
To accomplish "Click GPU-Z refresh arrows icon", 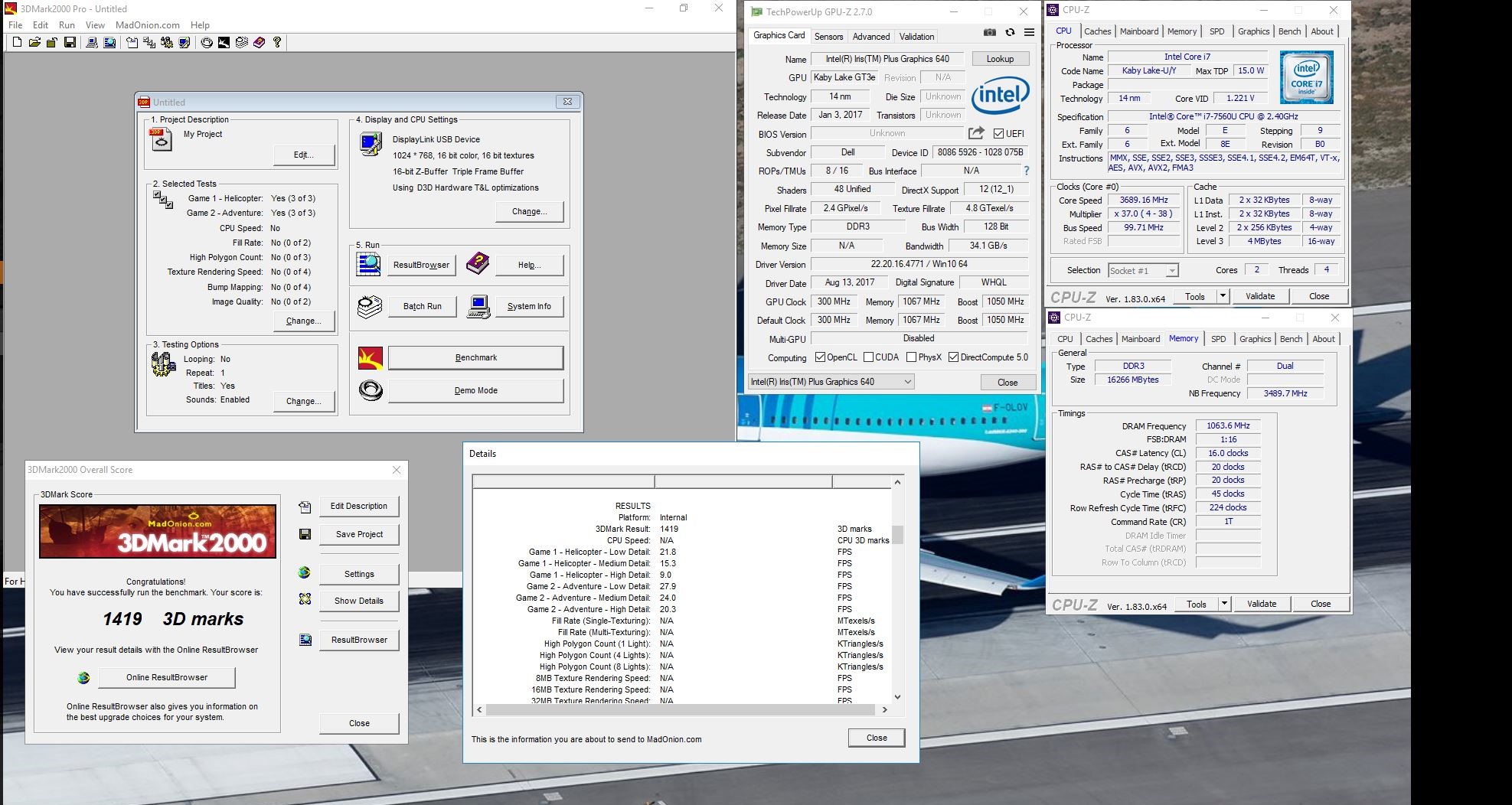I will [1010, 32].
